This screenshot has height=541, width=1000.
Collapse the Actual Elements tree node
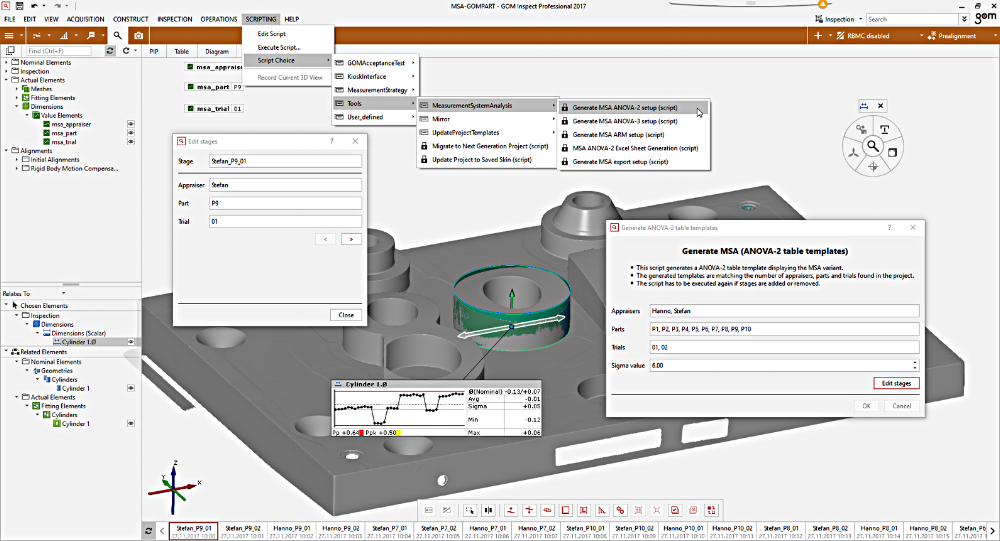(6, 80)
